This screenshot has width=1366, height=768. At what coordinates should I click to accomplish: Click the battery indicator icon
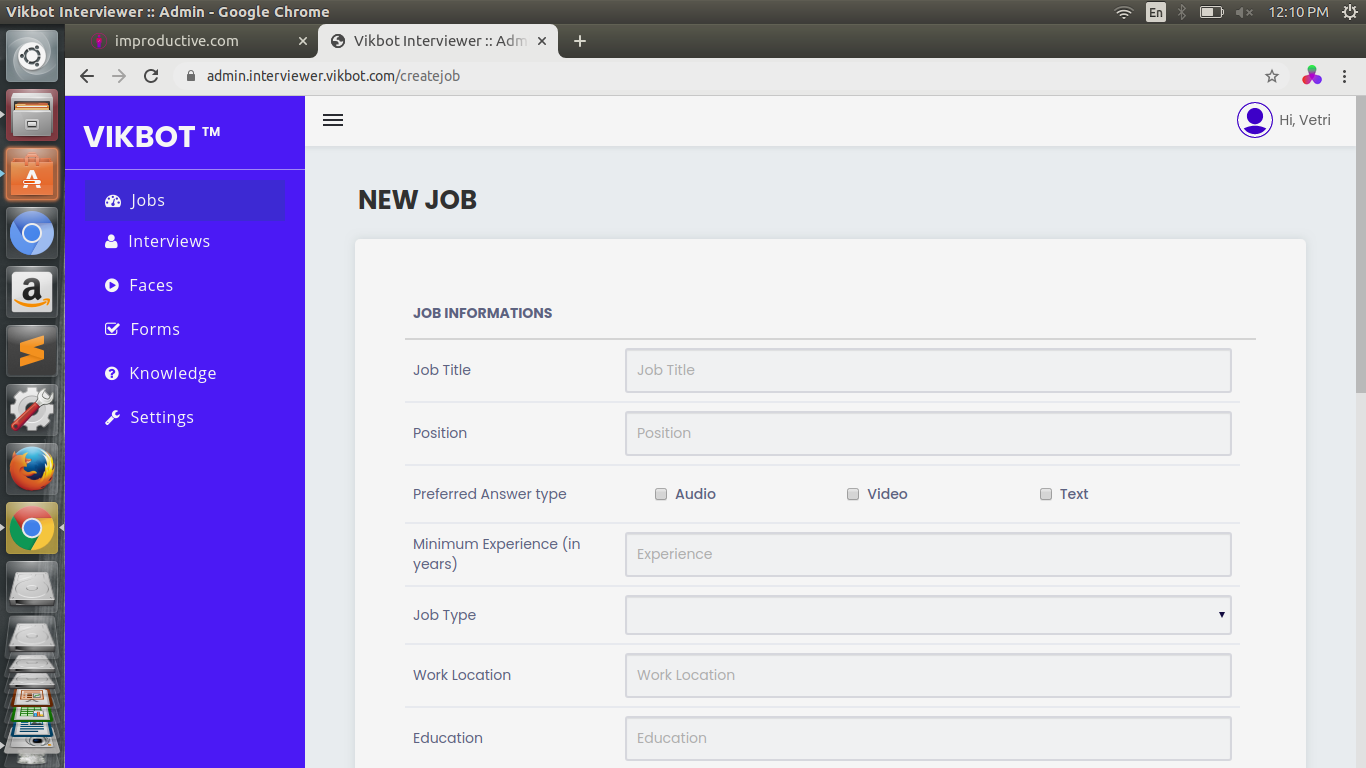pos(1211,12)
